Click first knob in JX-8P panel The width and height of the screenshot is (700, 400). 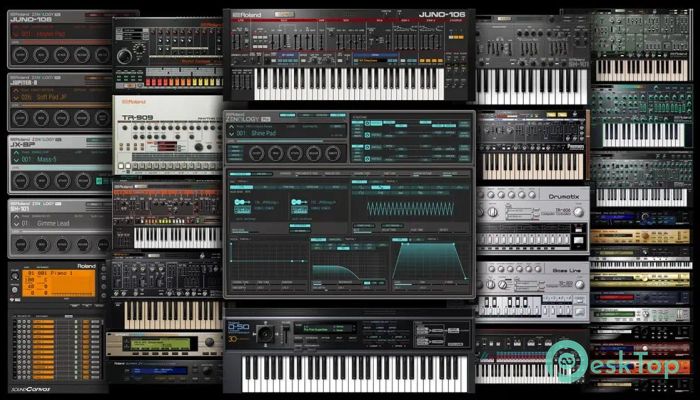(x=21, y=181)
